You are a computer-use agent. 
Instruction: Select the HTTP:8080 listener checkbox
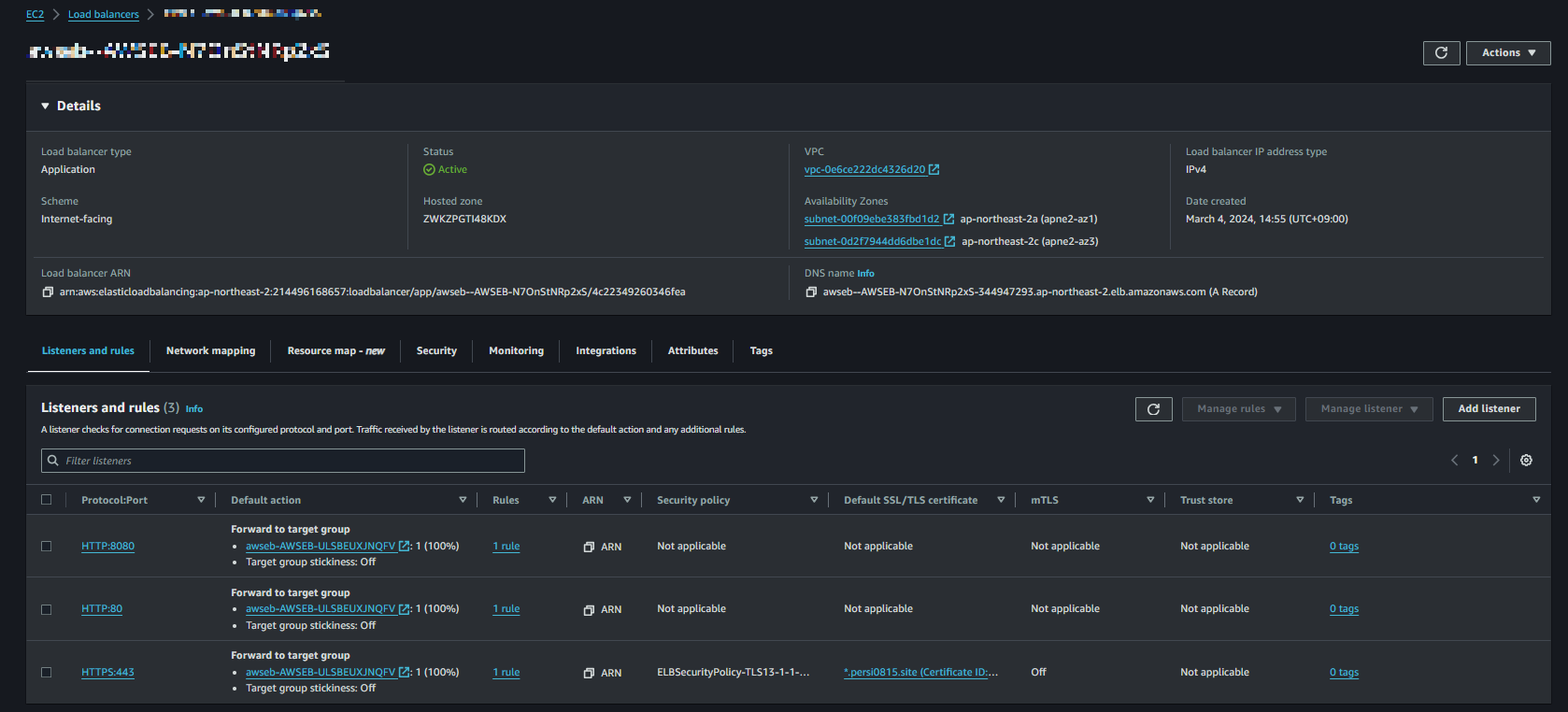(46, 547)
